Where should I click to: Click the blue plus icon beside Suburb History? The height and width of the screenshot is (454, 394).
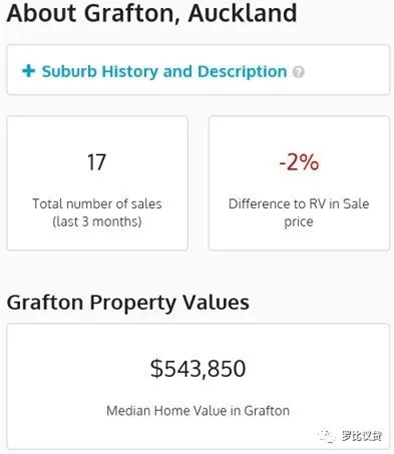[x=29, y=71]
